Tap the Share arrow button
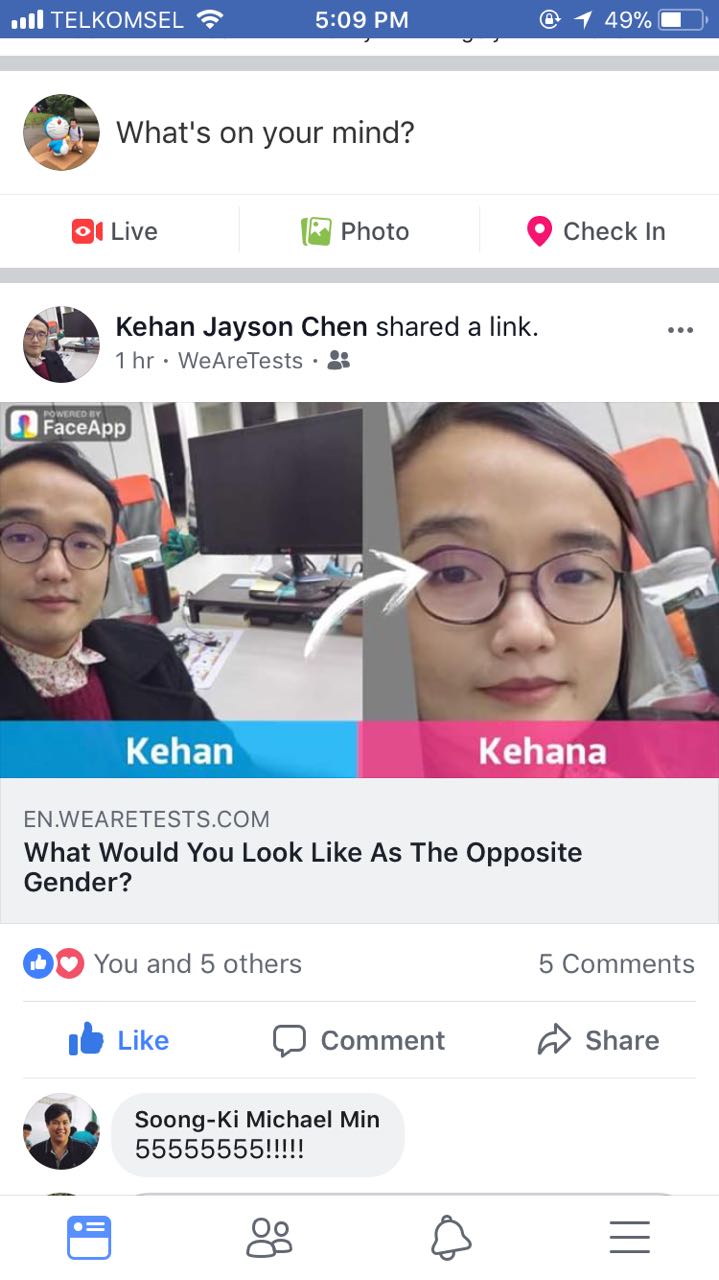The height and width of the screenshot is (1280, 719). click(598, 1040)
